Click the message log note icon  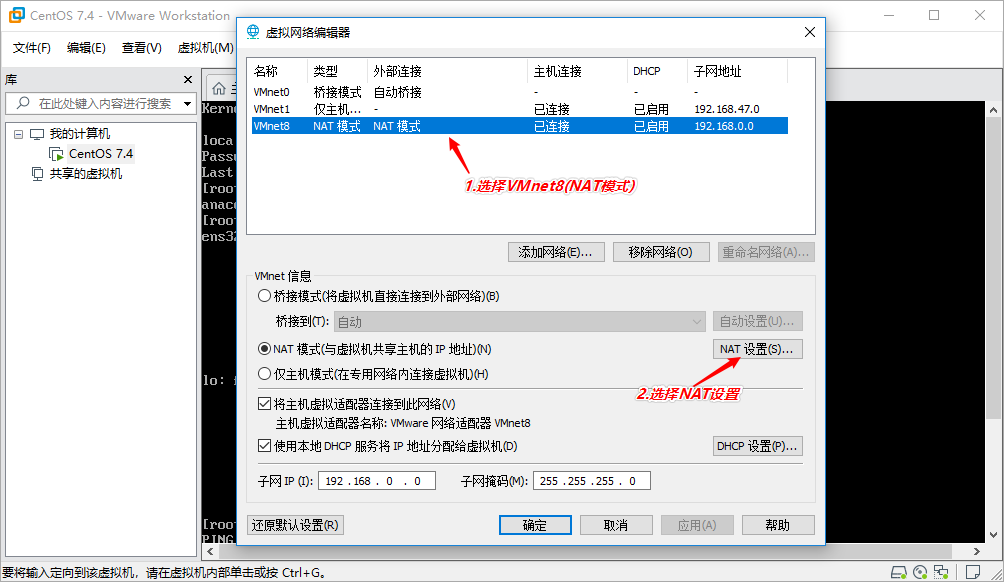[x=973, y=572]
